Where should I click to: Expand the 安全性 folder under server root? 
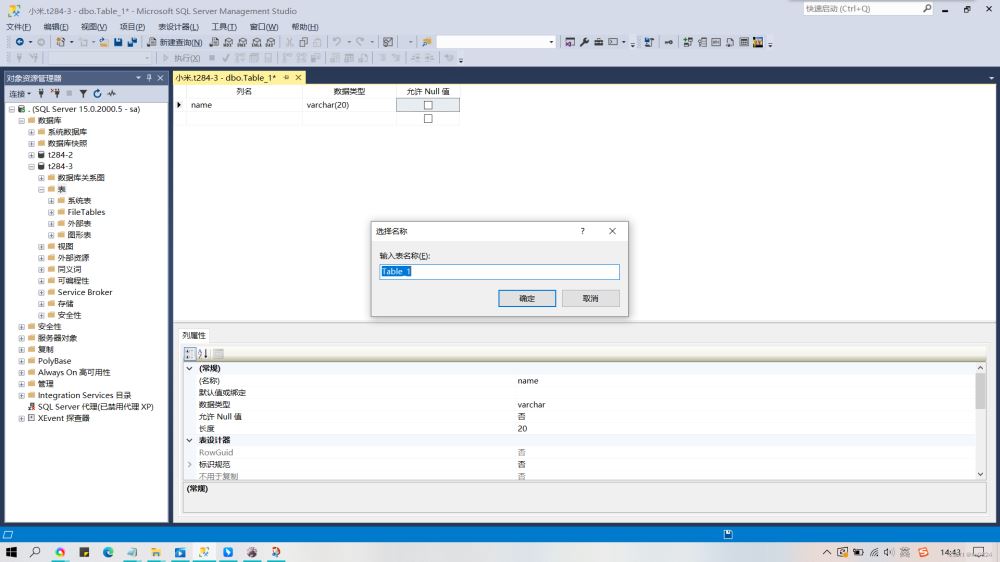coord(21,327)
